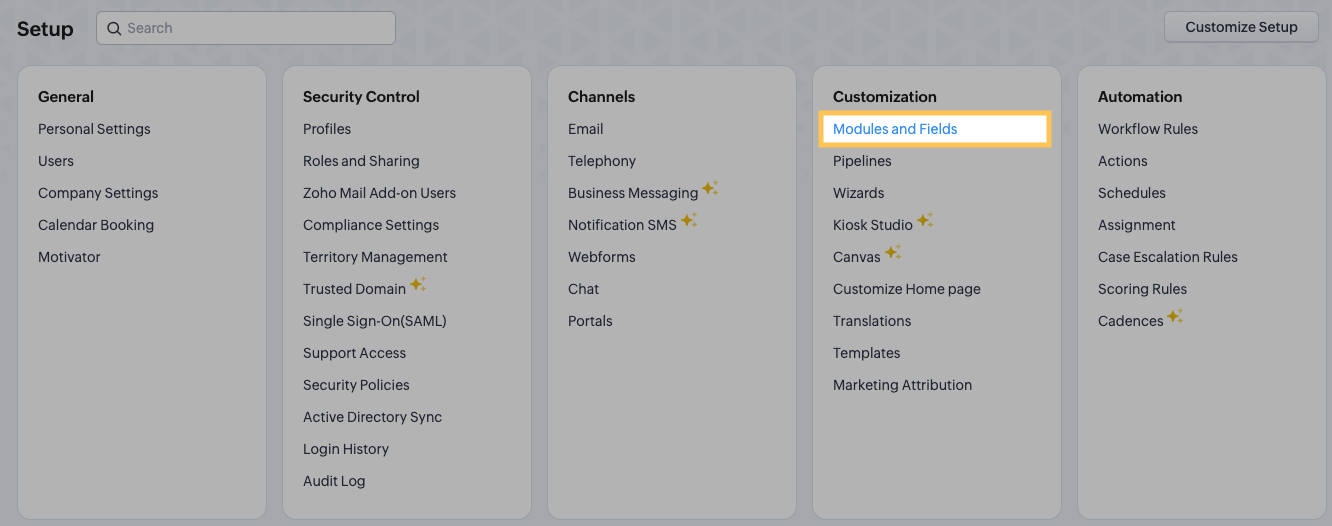Image resolution: width=1332 pixels, height=526 pixels.
Task: Open Case Escalation Rules
Action: point(1168,257)
